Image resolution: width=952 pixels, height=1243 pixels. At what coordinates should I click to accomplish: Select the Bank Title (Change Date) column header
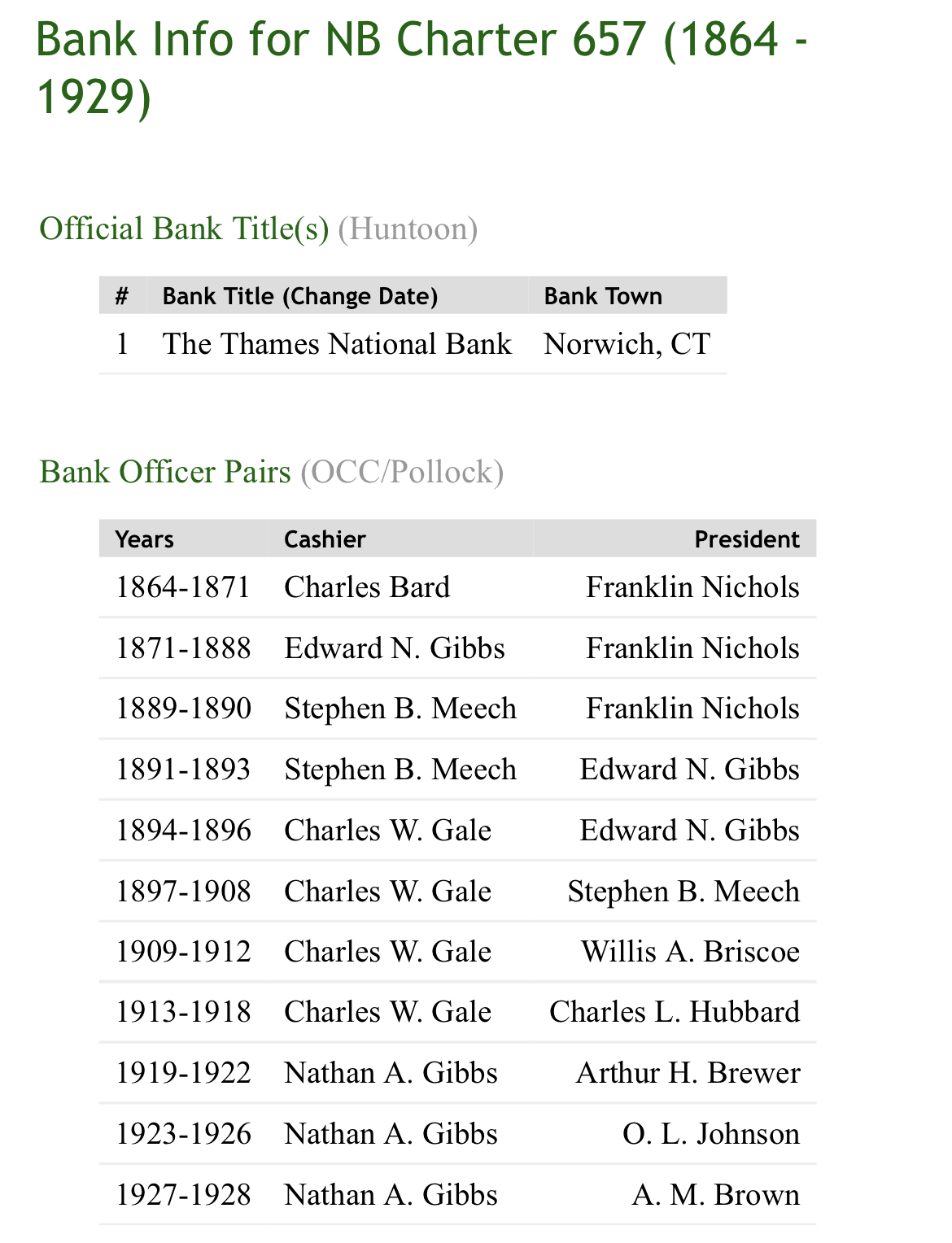pos(299,296)
